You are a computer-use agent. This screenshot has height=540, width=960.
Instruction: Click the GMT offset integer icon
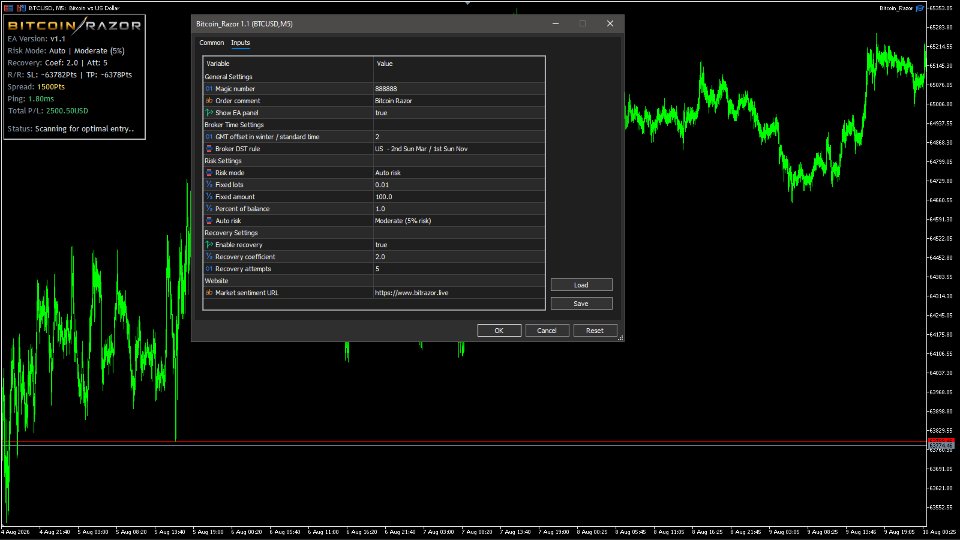pos(209,137)
